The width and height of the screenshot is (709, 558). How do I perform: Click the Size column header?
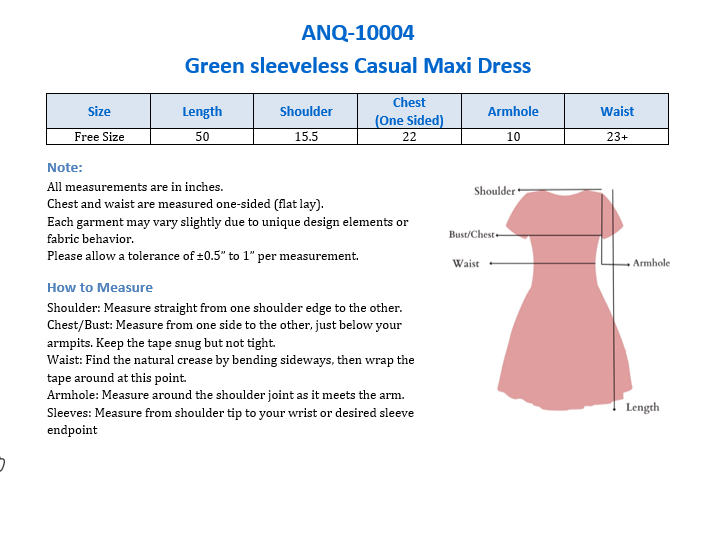coord(99,111)
